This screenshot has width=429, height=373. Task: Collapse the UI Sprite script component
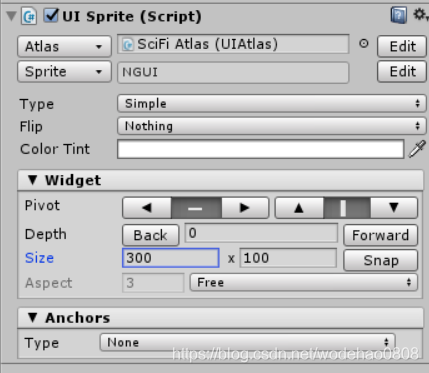11,16
